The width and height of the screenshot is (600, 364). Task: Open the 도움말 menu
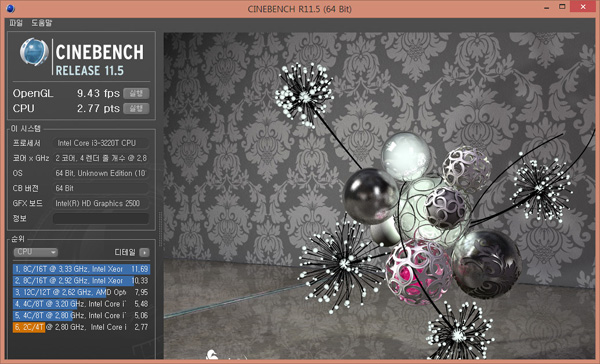tap(41, 23)
